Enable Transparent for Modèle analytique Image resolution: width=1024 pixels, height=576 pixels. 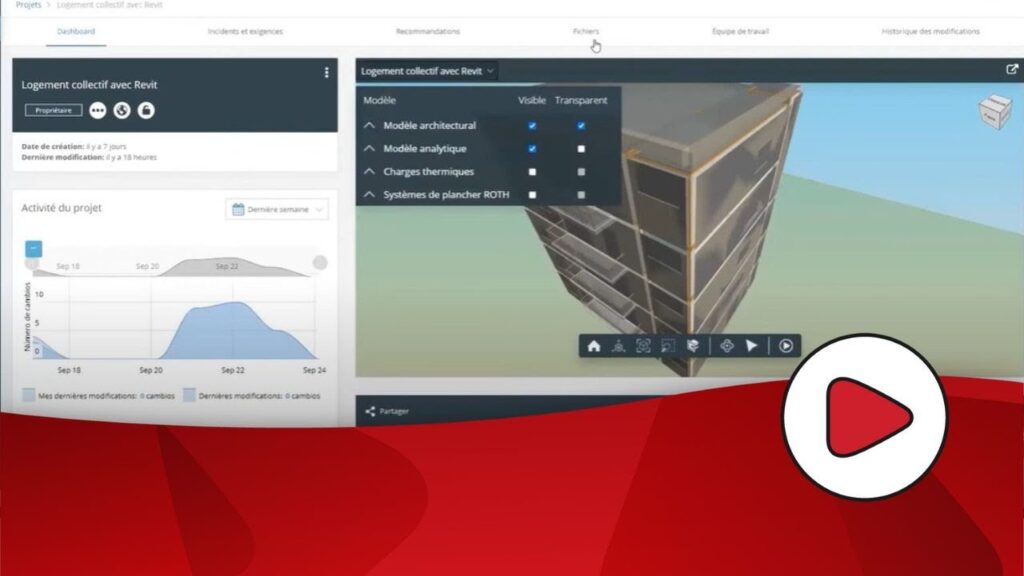click(x=581, y=149)
